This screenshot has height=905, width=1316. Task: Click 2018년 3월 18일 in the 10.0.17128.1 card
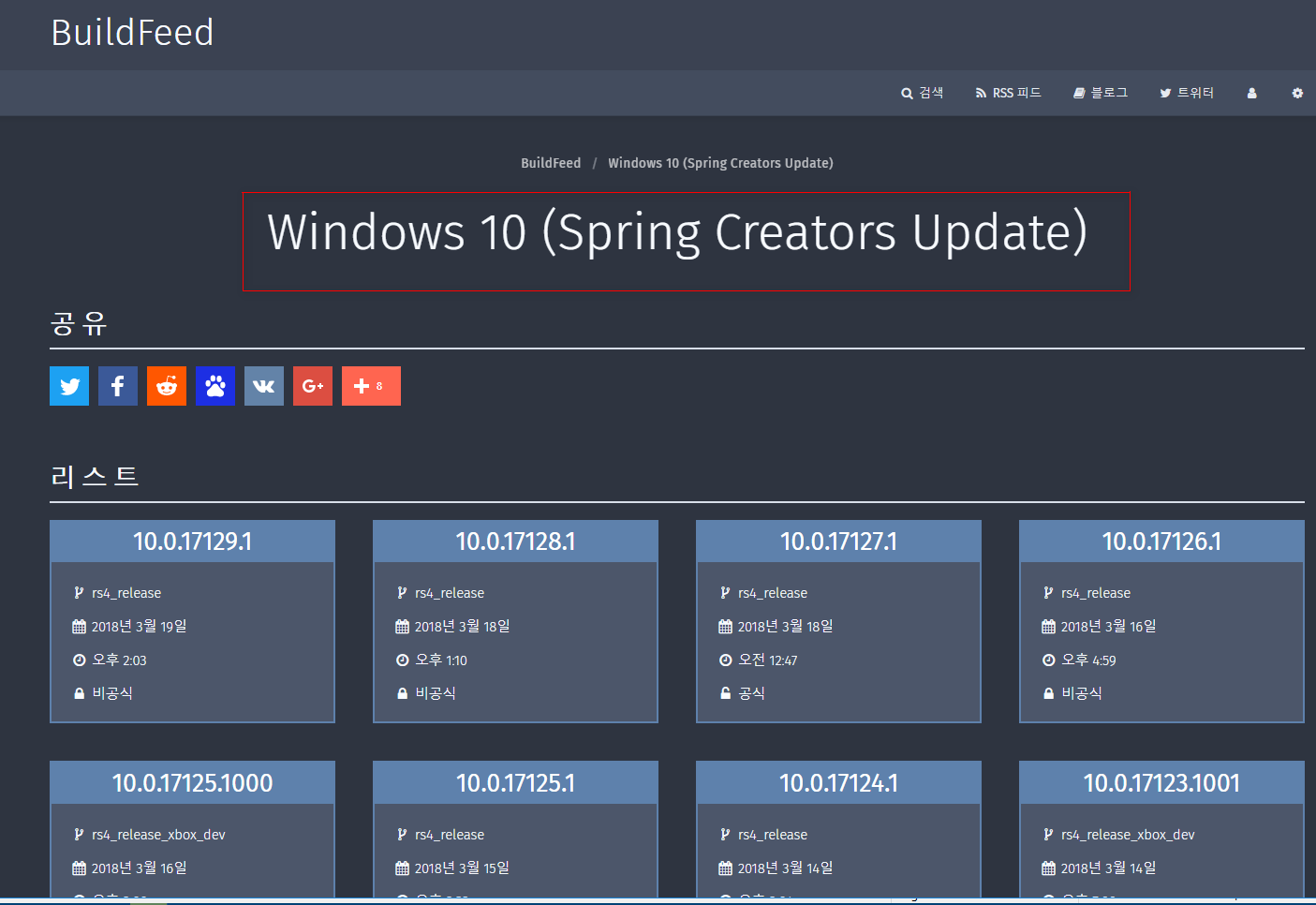[462, 627]
